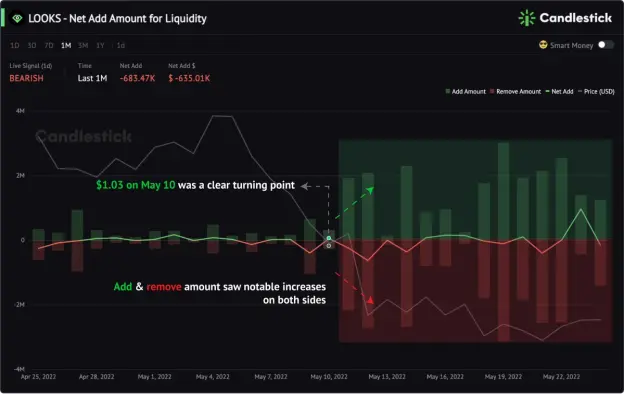Switch to the 1D time range
This screenshot has width=624, height=394.
14,45
